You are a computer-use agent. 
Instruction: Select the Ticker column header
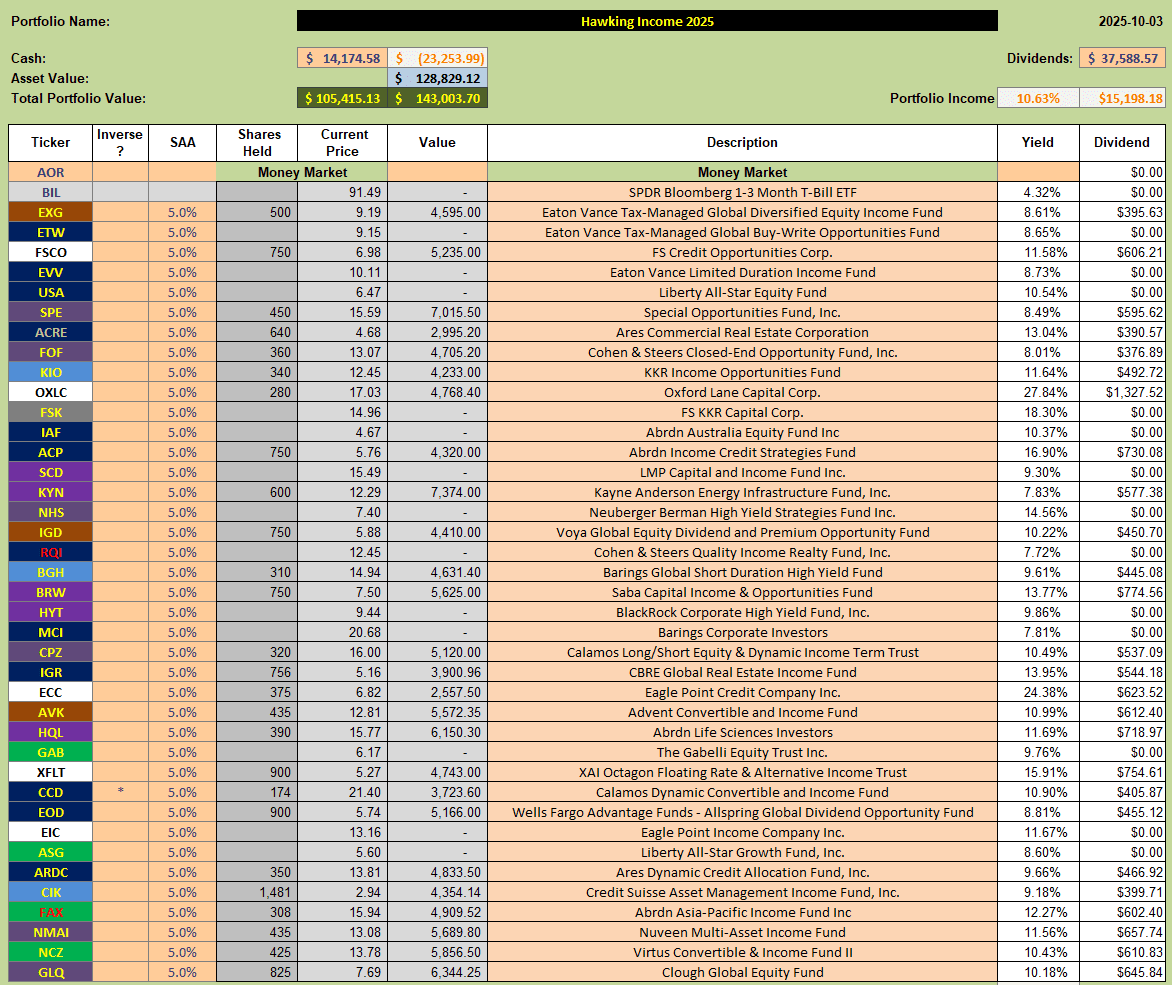pyautogui.click(x=51, y=143)
